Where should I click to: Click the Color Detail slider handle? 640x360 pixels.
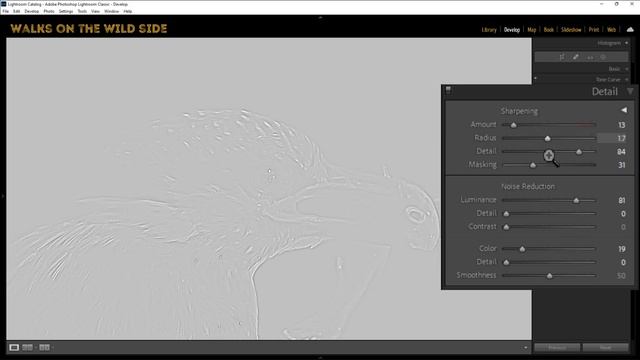pos(506,262)
